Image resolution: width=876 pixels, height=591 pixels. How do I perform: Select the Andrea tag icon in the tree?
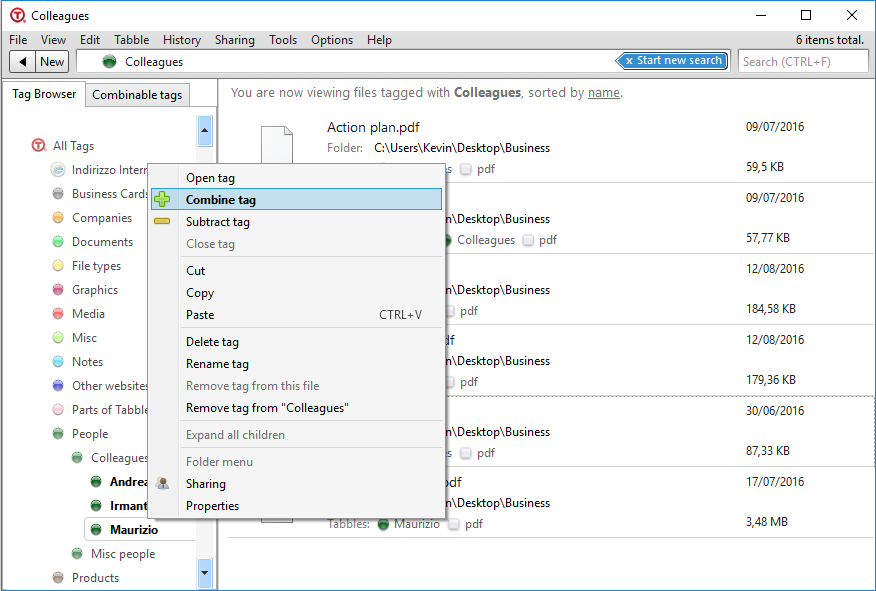[x=96, y=482]
